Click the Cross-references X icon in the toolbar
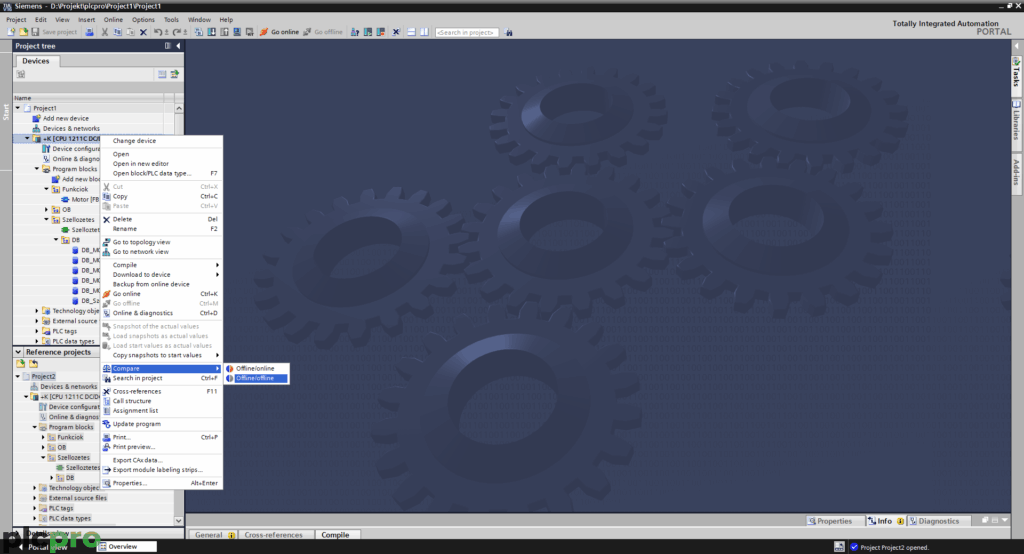 click(396, 32)
